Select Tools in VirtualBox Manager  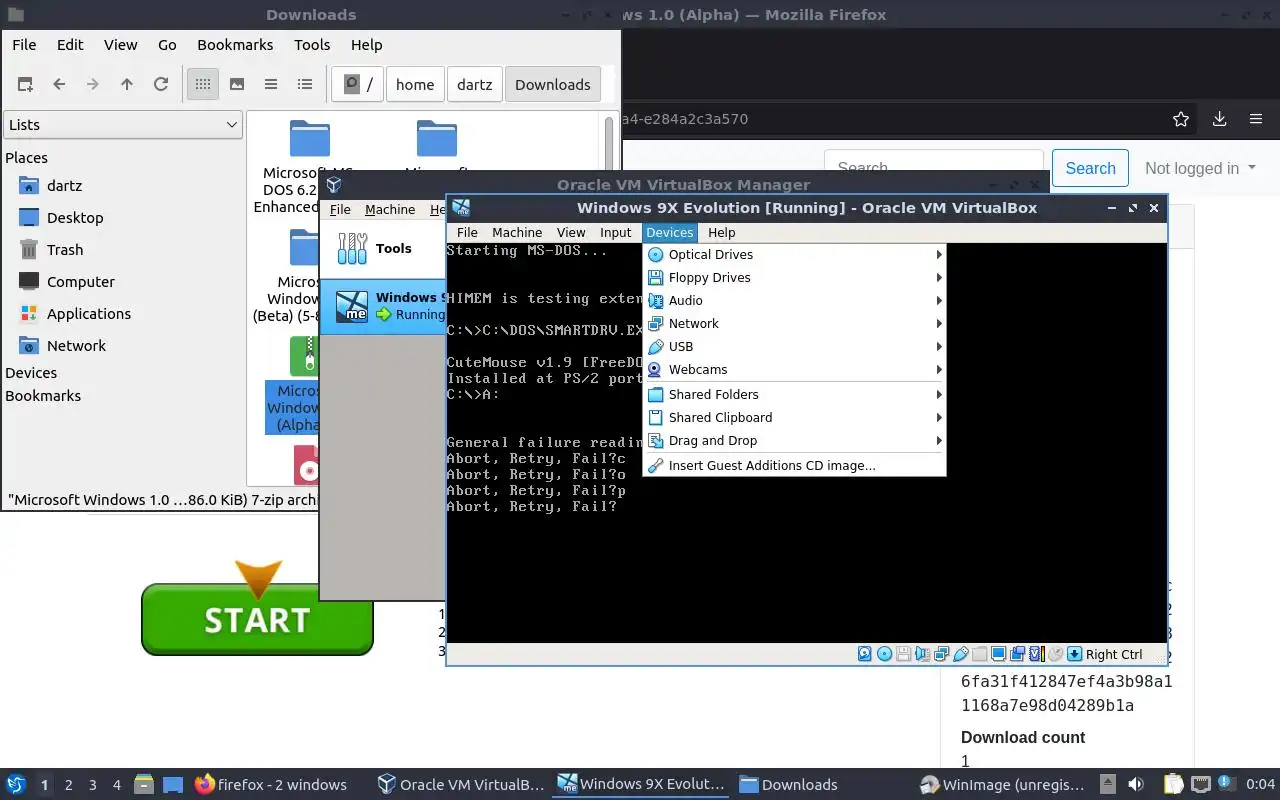382,248
